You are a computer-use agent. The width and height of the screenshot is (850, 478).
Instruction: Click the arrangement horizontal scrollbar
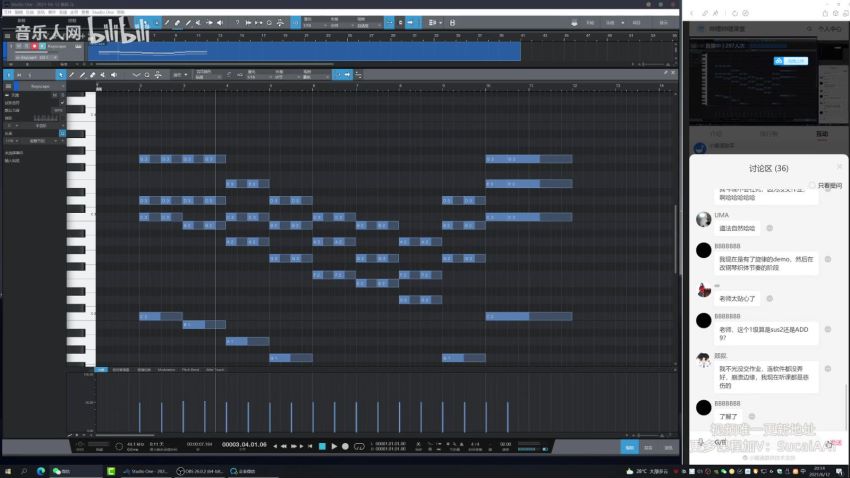point(211,64)
